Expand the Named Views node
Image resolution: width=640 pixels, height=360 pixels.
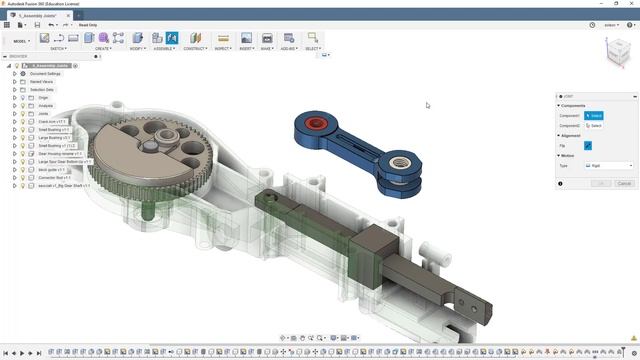15,82
